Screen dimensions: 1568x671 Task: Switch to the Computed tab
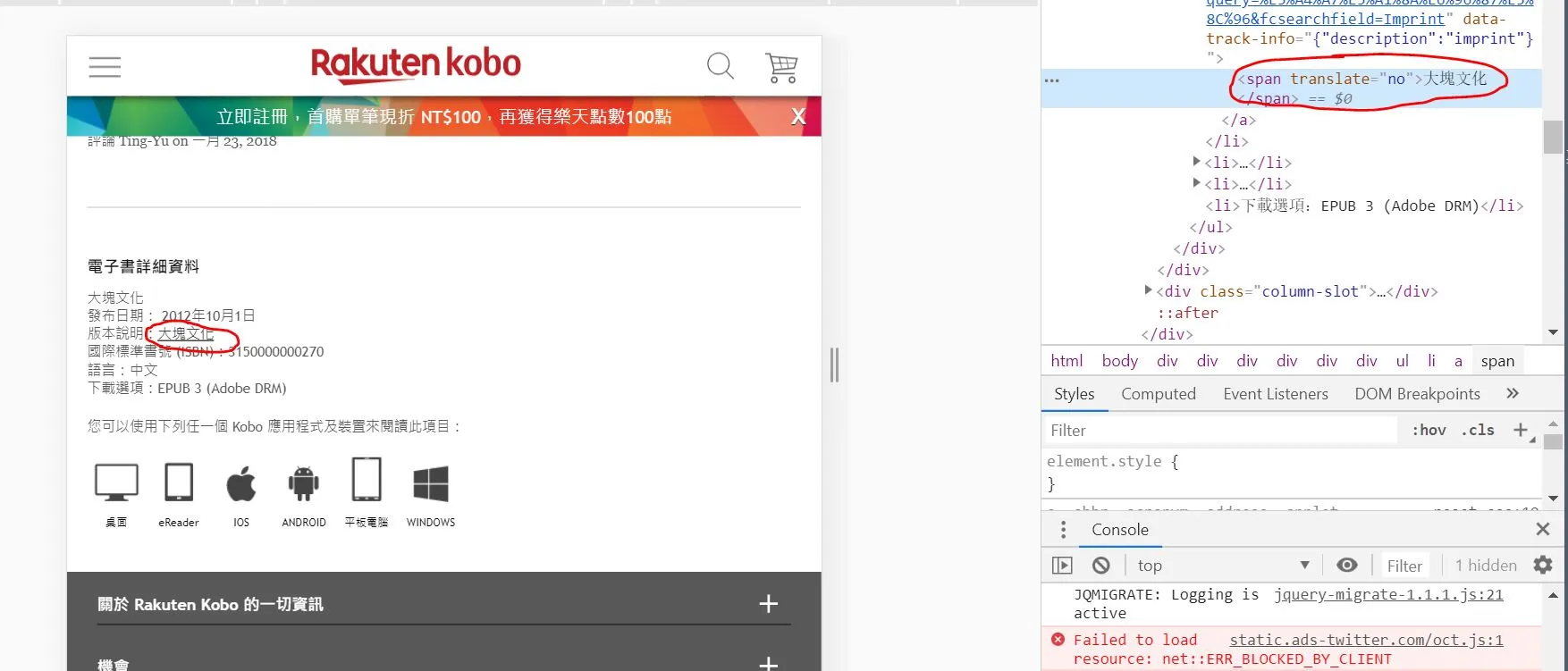pyautogui.click(x=1159, y=394)
